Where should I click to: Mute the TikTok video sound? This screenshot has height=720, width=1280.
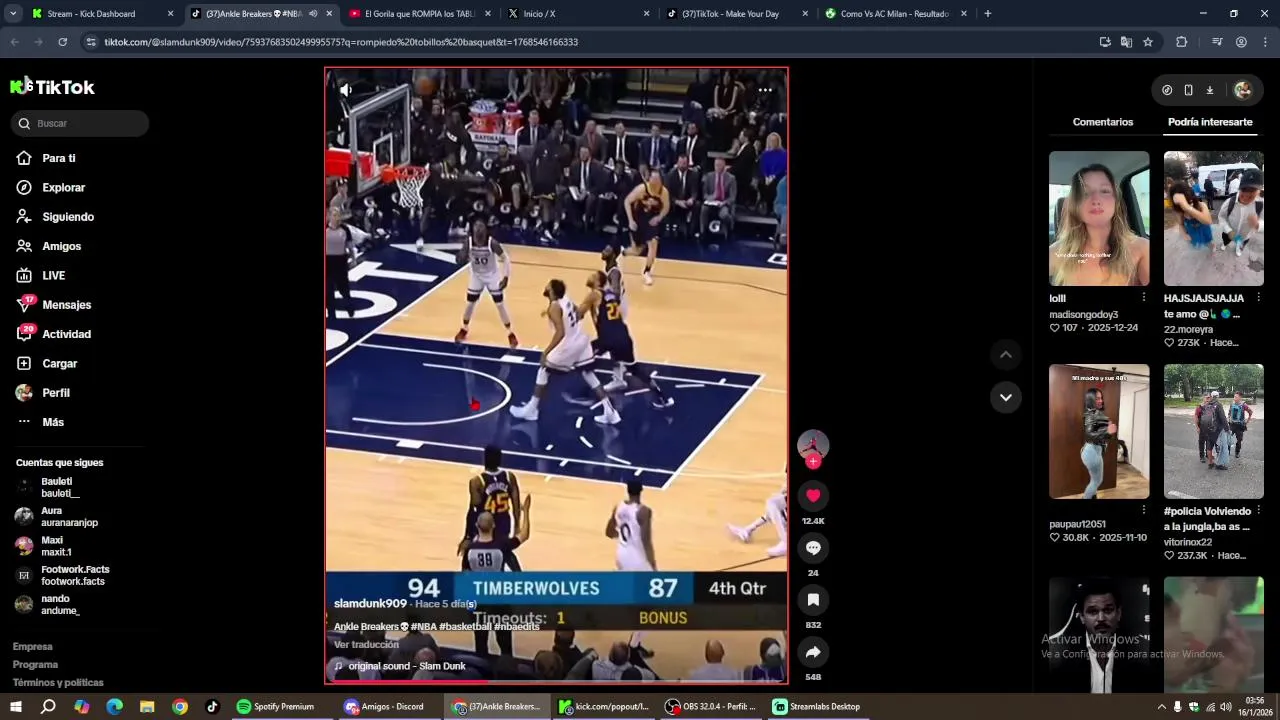point(346,90)
